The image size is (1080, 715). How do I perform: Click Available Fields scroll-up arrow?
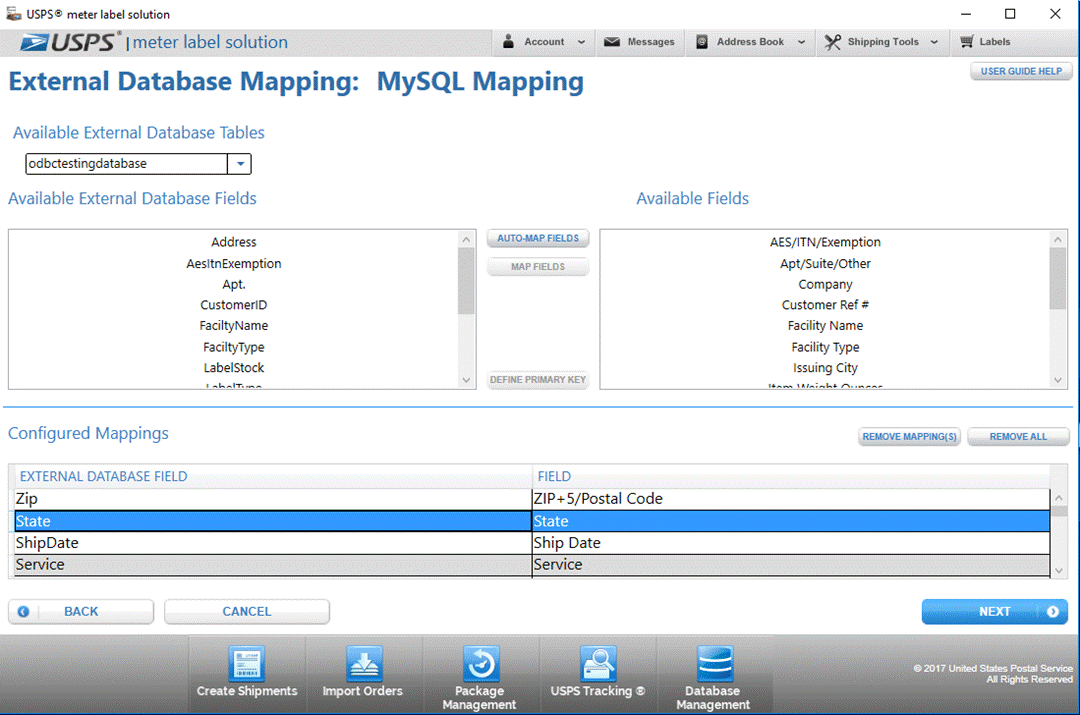tap(1058, 239)
